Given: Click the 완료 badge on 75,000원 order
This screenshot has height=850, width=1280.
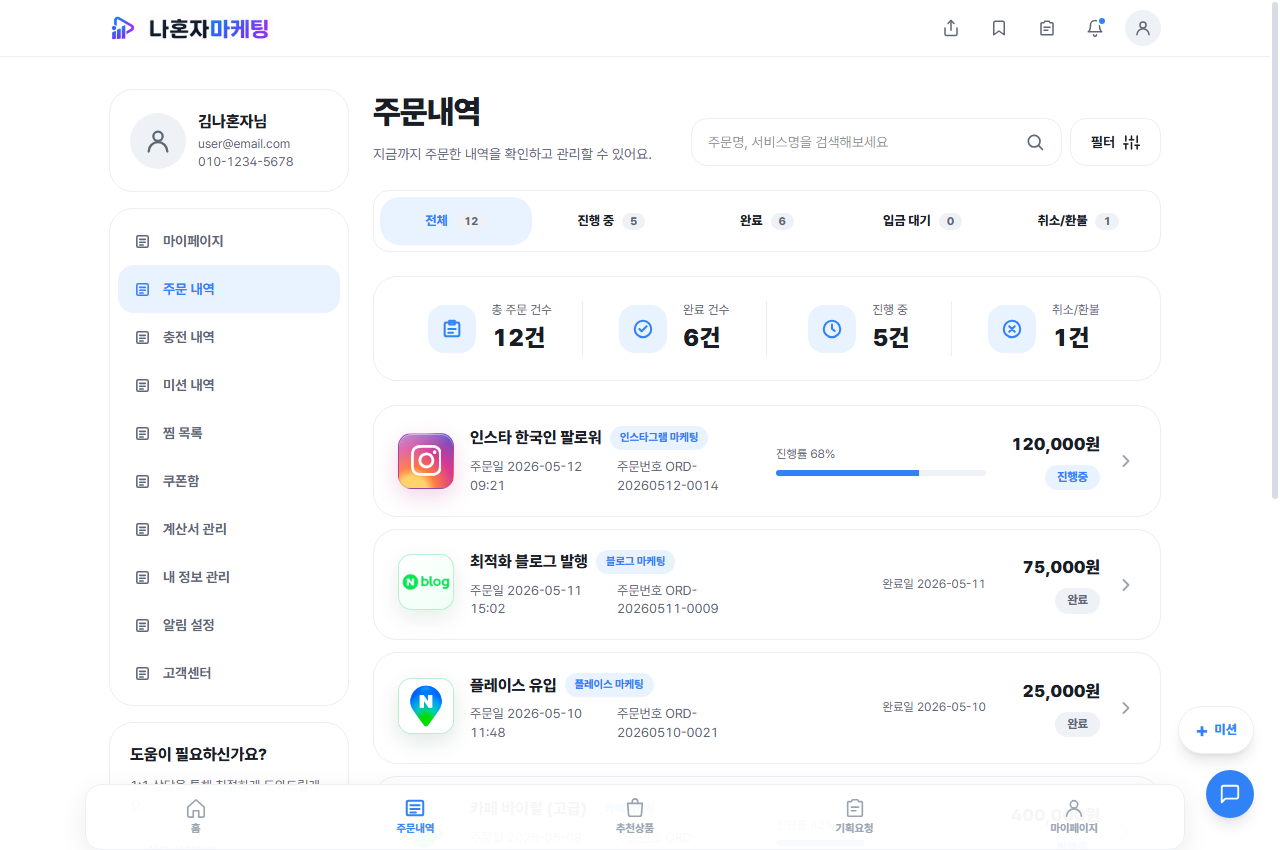Looking at the screenshot, I should point(1077,601).
